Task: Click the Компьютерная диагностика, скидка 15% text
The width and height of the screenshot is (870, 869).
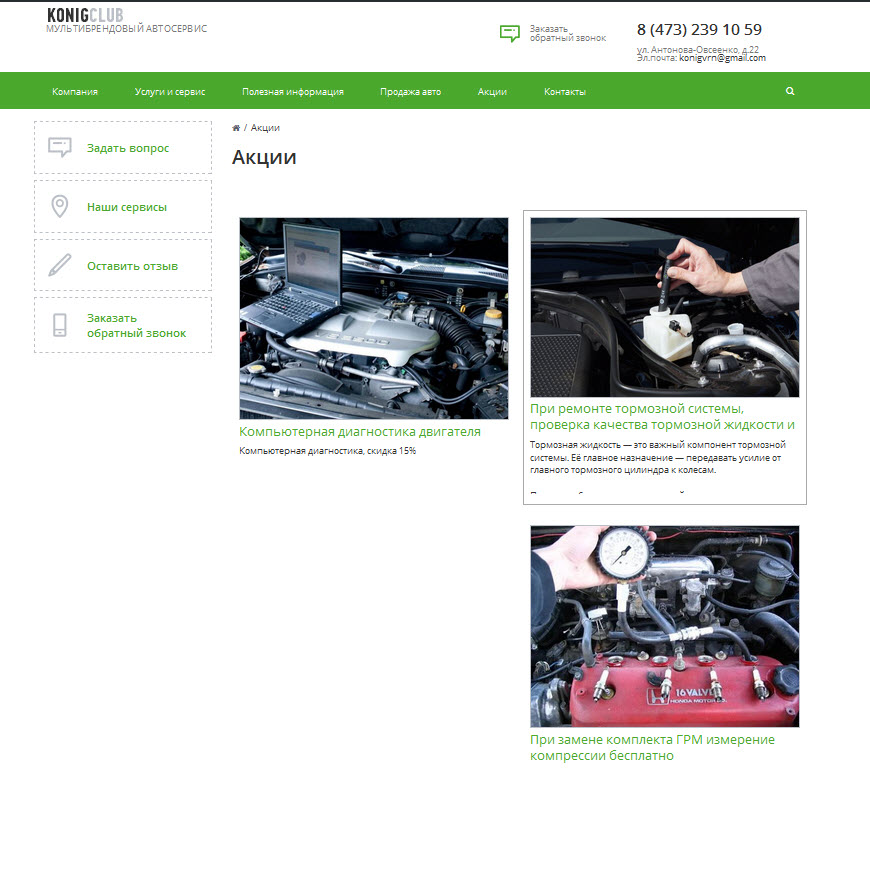Action: click(327, 451)
